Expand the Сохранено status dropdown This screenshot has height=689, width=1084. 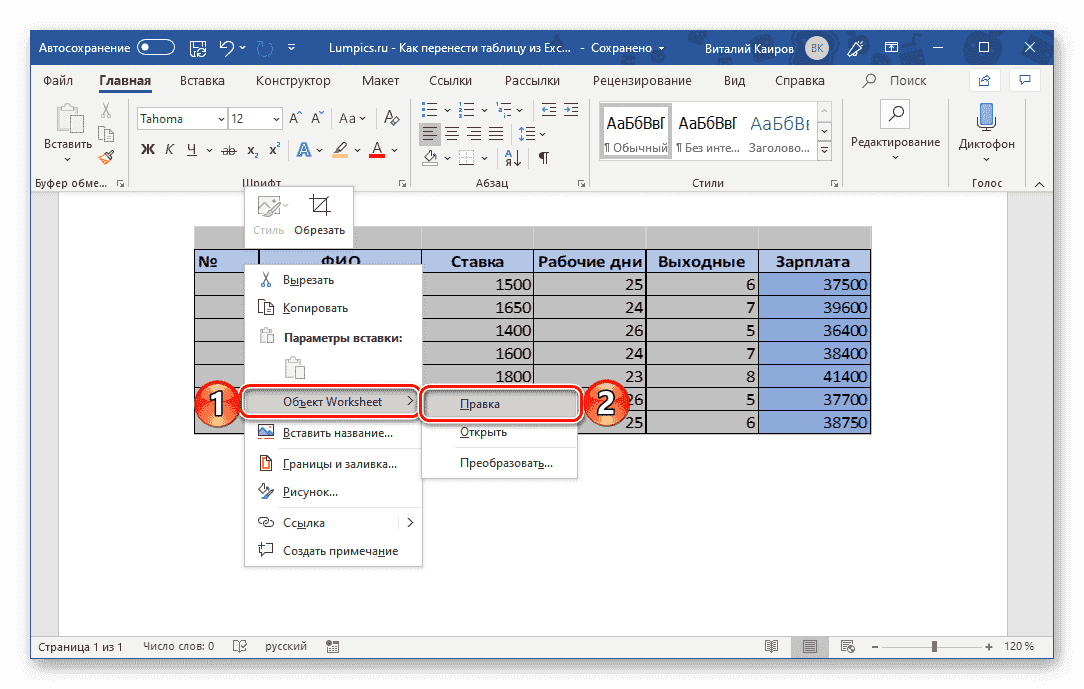pyautogui.click(x=661, y=47)
